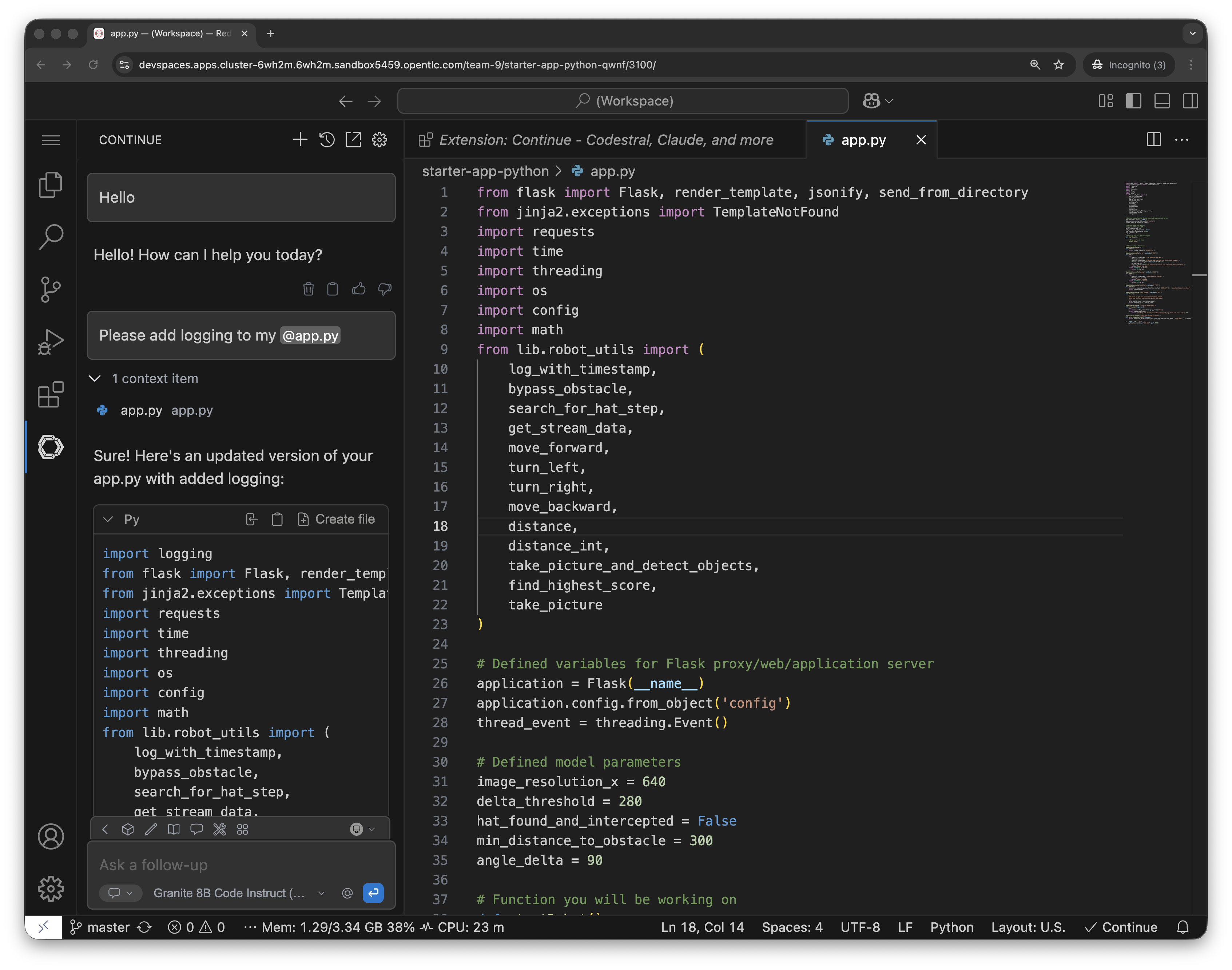View Continue chat history

click(x=327, y=140)
